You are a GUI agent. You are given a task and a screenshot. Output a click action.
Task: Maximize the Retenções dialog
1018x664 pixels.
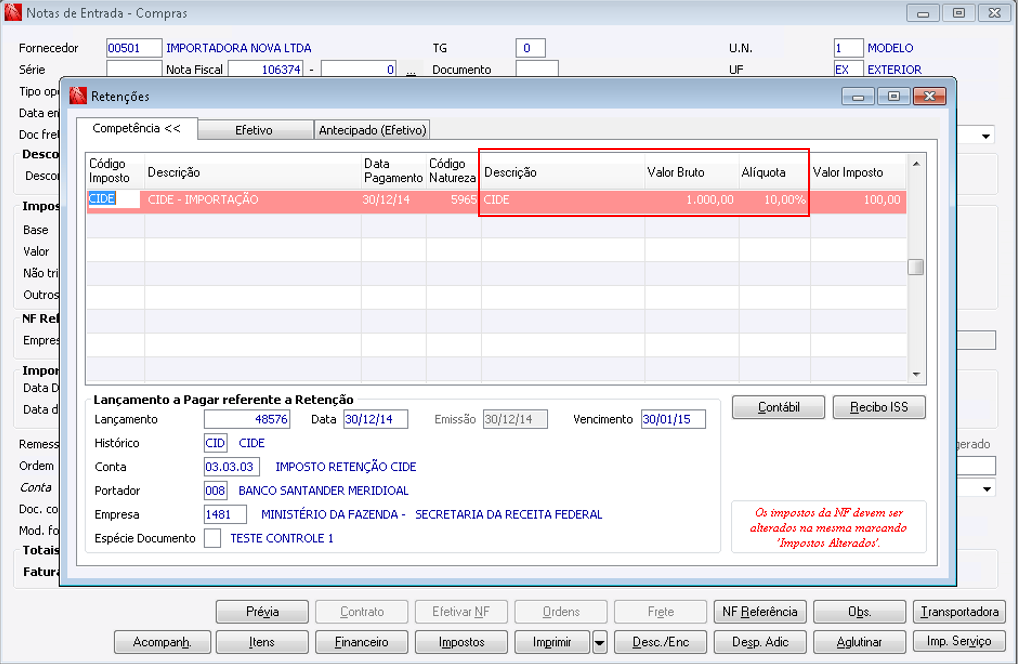coord(894,96)
